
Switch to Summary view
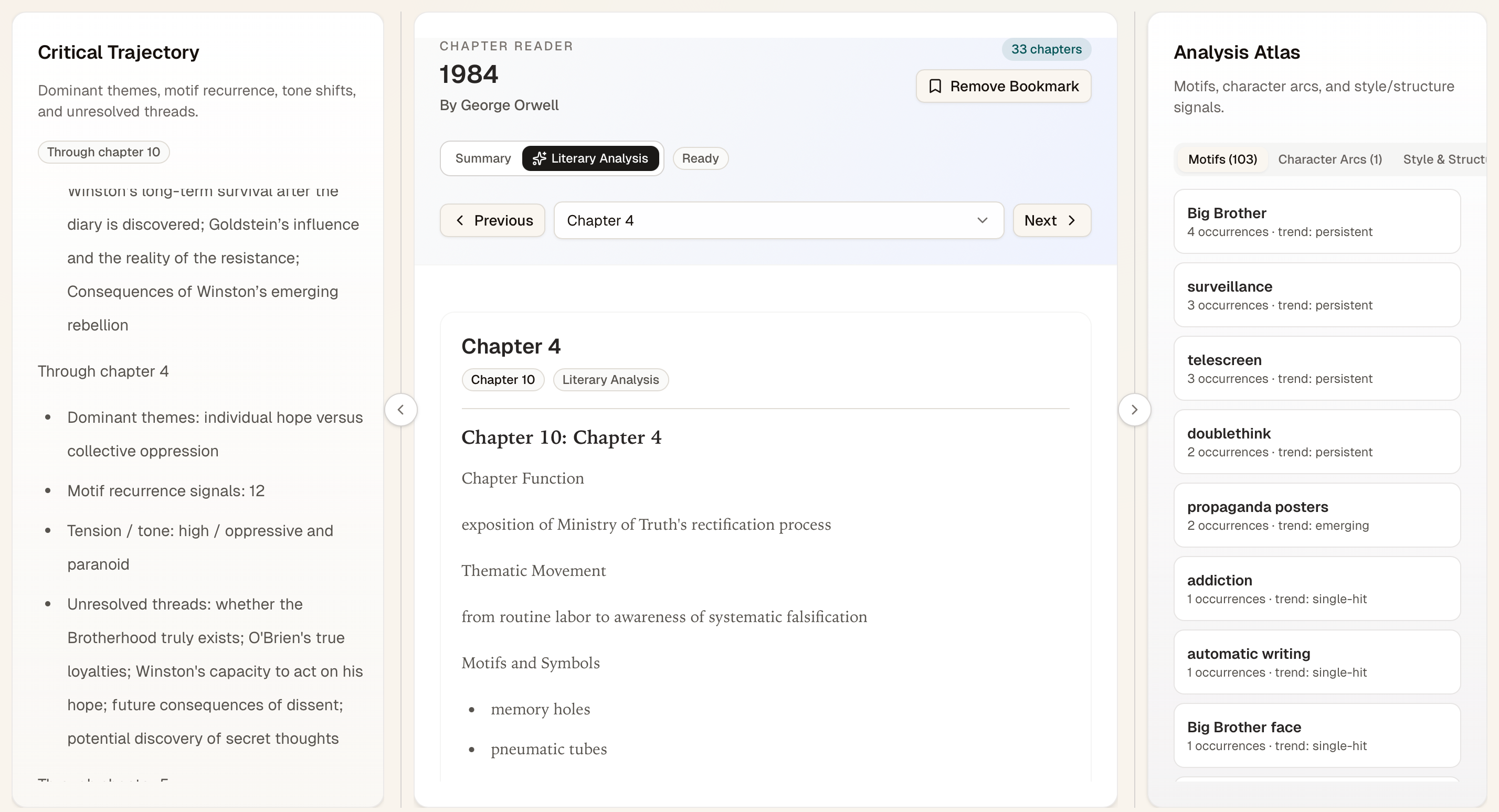[x=482, y=158]
